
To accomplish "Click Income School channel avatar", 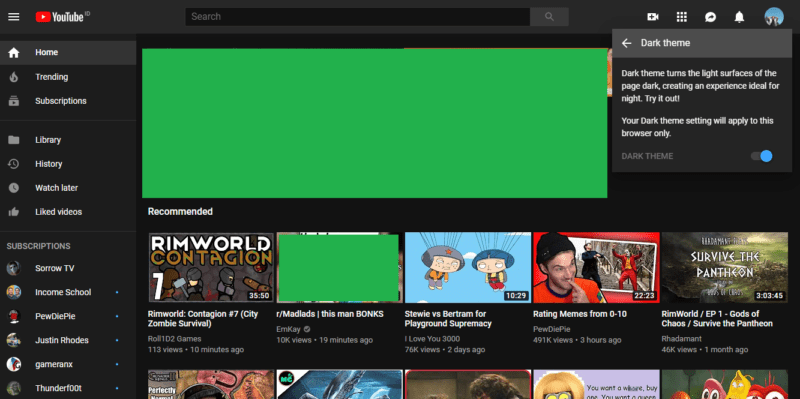I will pyautogui.click(x=14, y=292).
